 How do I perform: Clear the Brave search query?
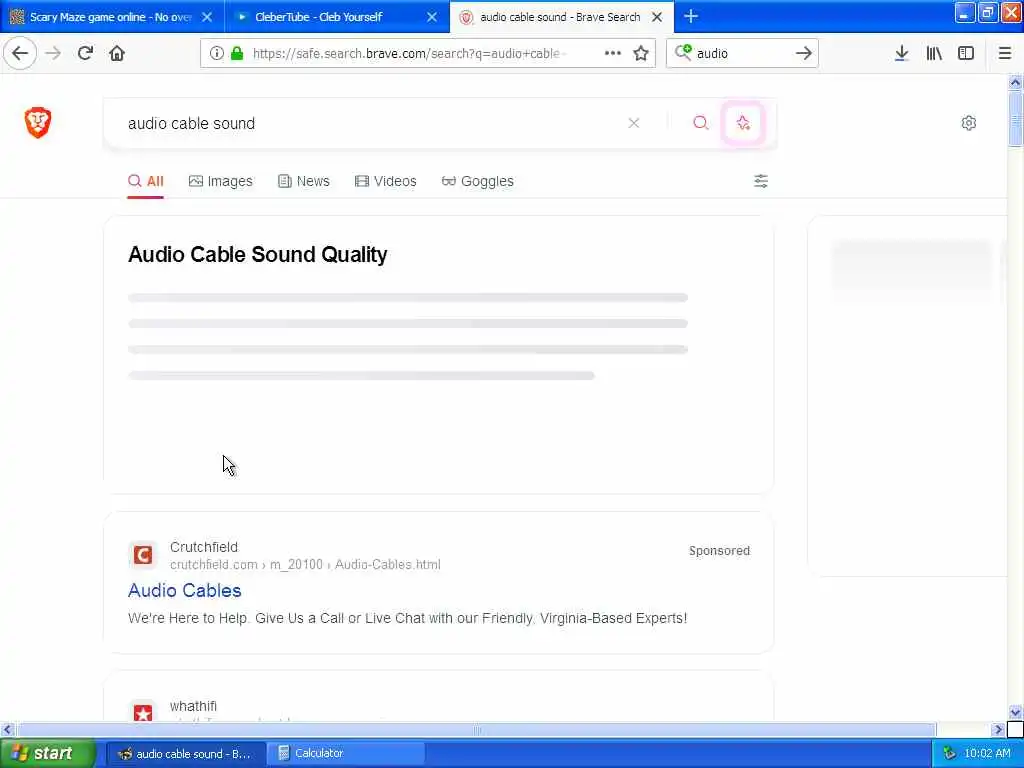point(633,123)
